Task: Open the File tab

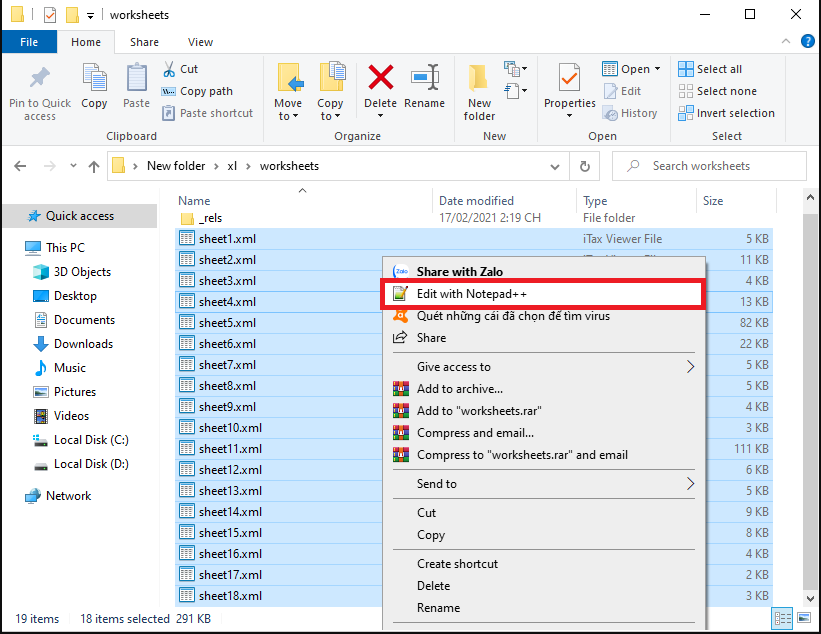Action: (29, 42)
